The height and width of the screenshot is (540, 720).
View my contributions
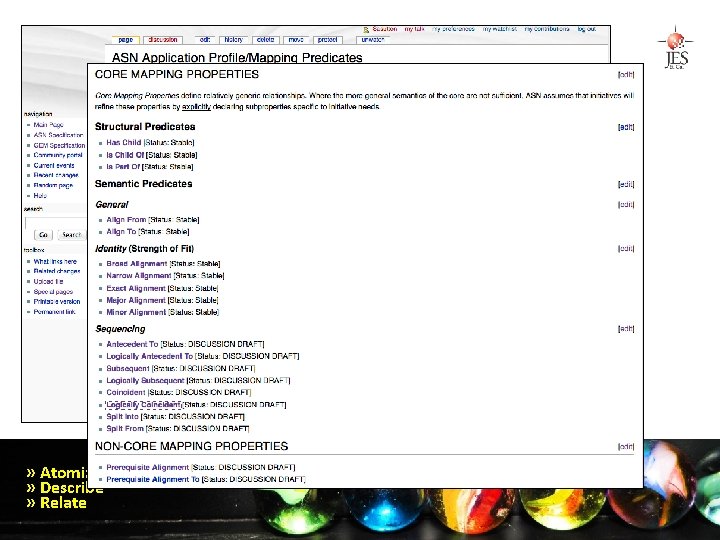[x=547, y=29]
